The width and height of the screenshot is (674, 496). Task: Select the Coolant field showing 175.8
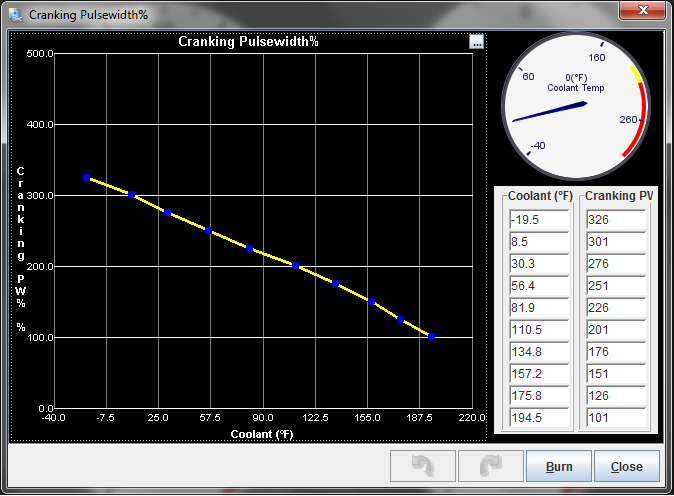coord(539,395)
